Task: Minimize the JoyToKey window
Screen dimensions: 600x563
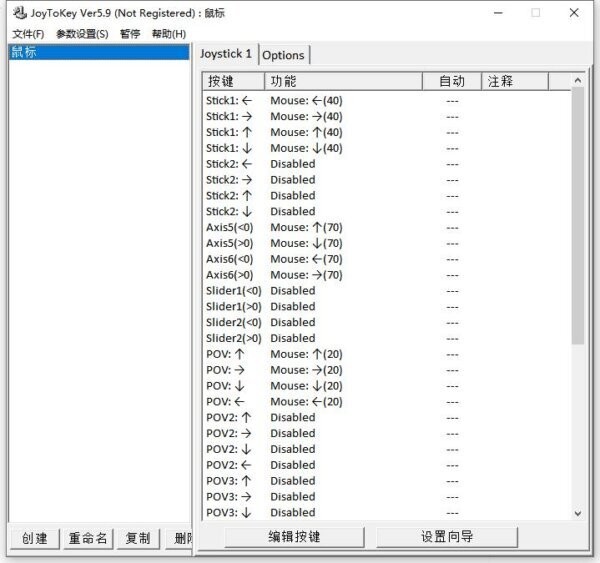Action: point(498,13)
